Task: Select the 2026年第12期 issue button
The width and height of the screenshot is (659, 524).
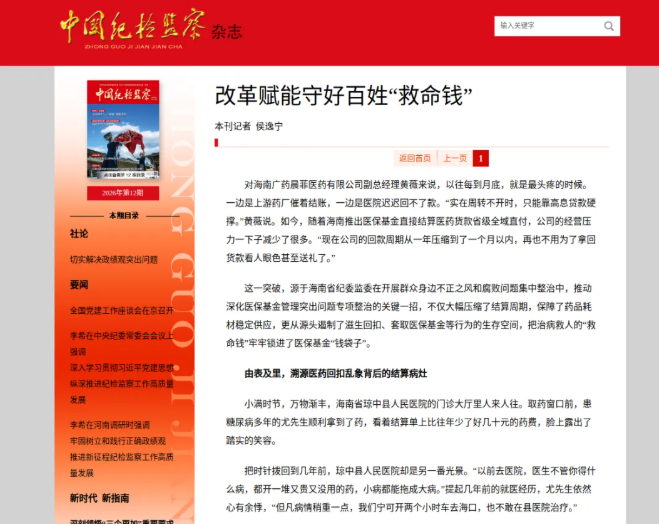Action: click(123, 193)
